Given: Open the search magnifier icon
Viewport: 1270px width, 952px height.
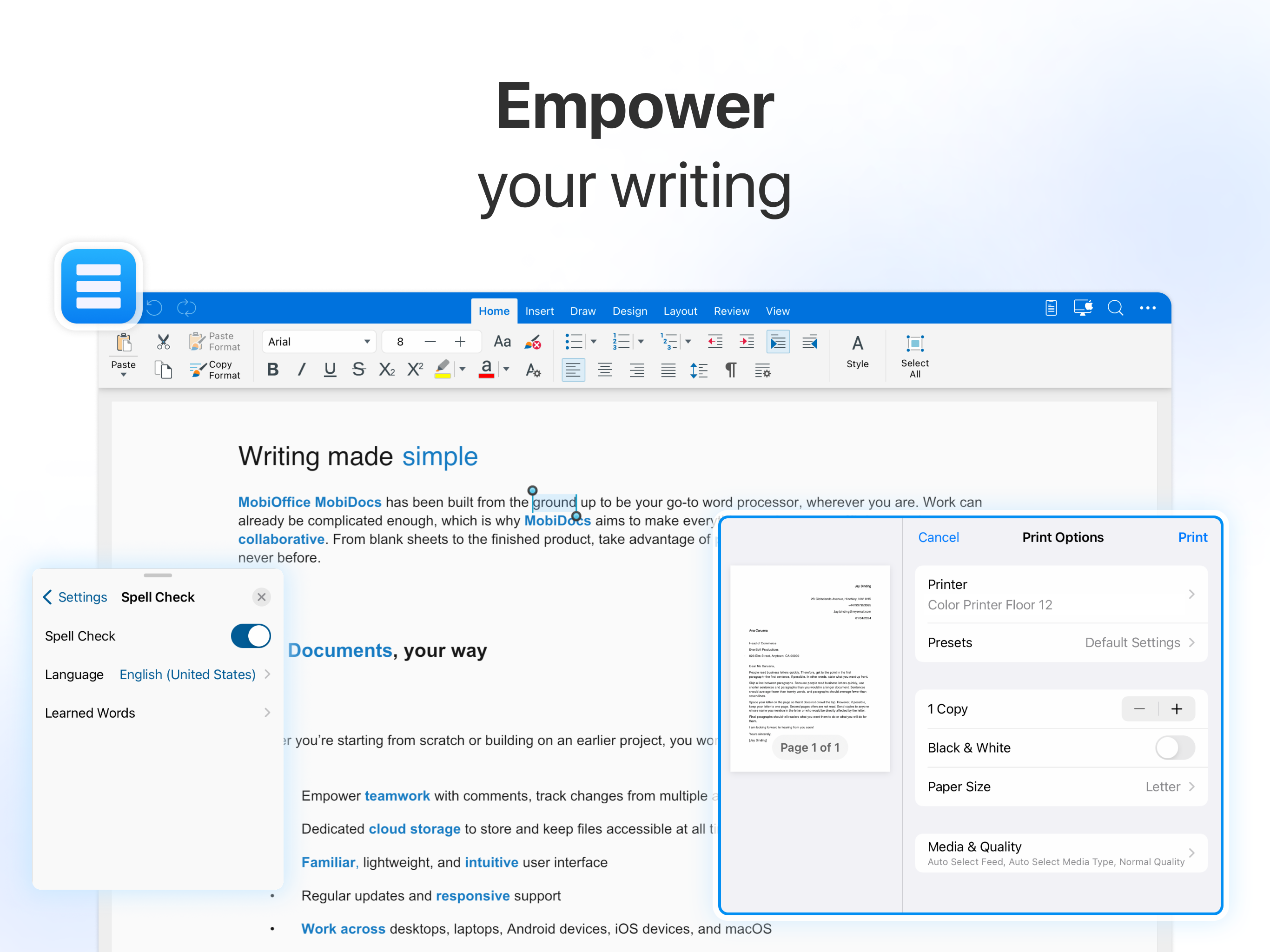Looking at the screenshot, I should pos(1115,308).
